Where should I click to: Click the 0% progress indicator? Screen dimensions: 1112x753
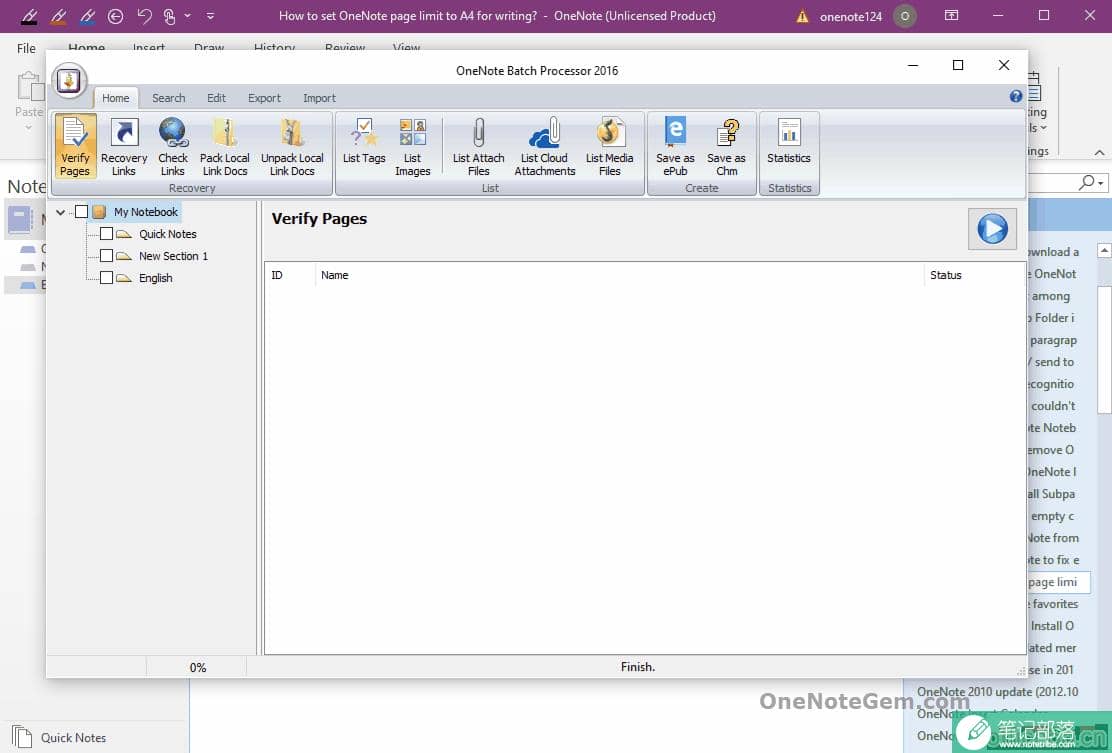coord(197,667)
